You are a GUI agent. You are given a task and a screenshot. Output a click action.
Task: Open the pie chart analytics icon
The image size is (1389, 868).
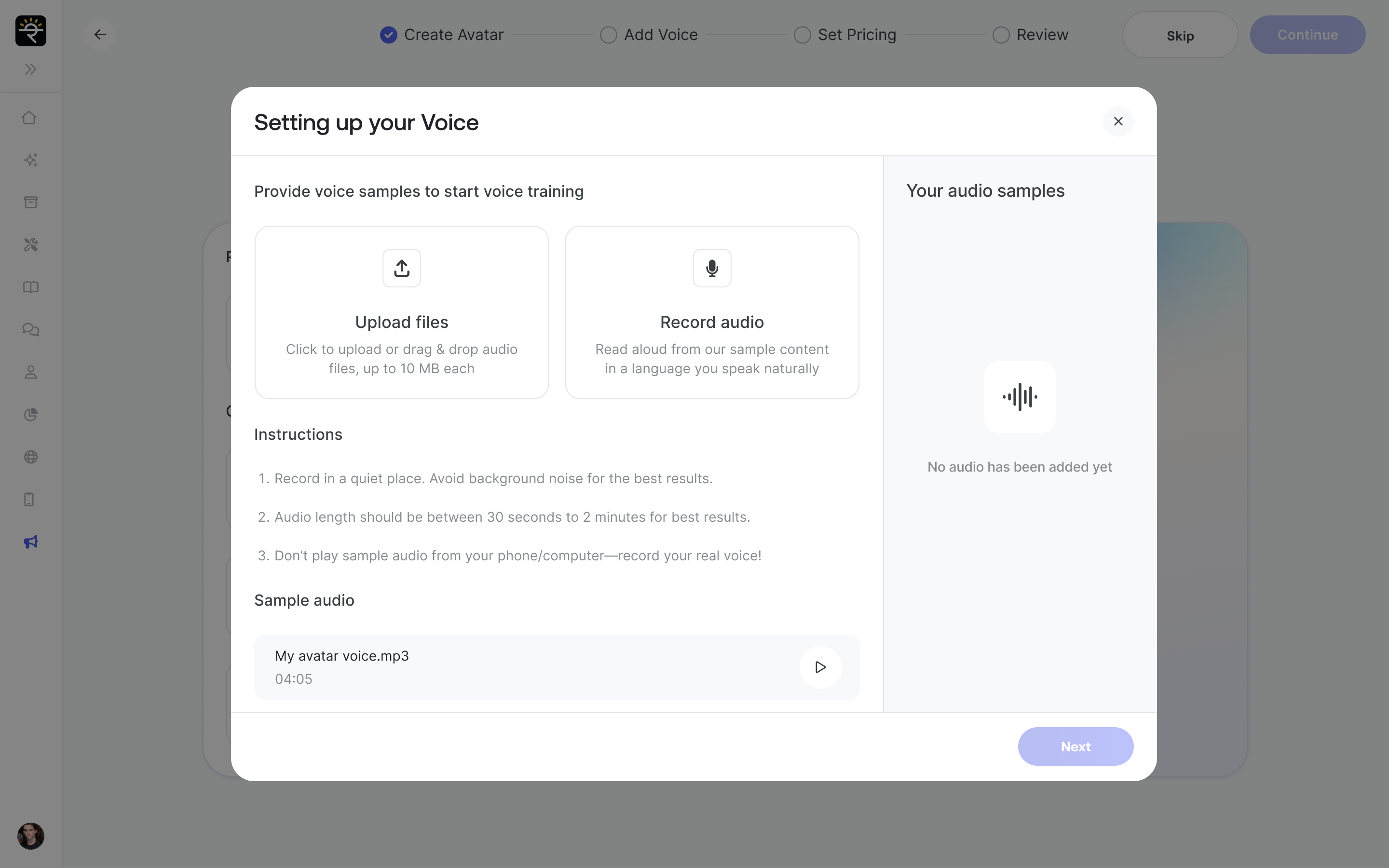coord(30,415)
